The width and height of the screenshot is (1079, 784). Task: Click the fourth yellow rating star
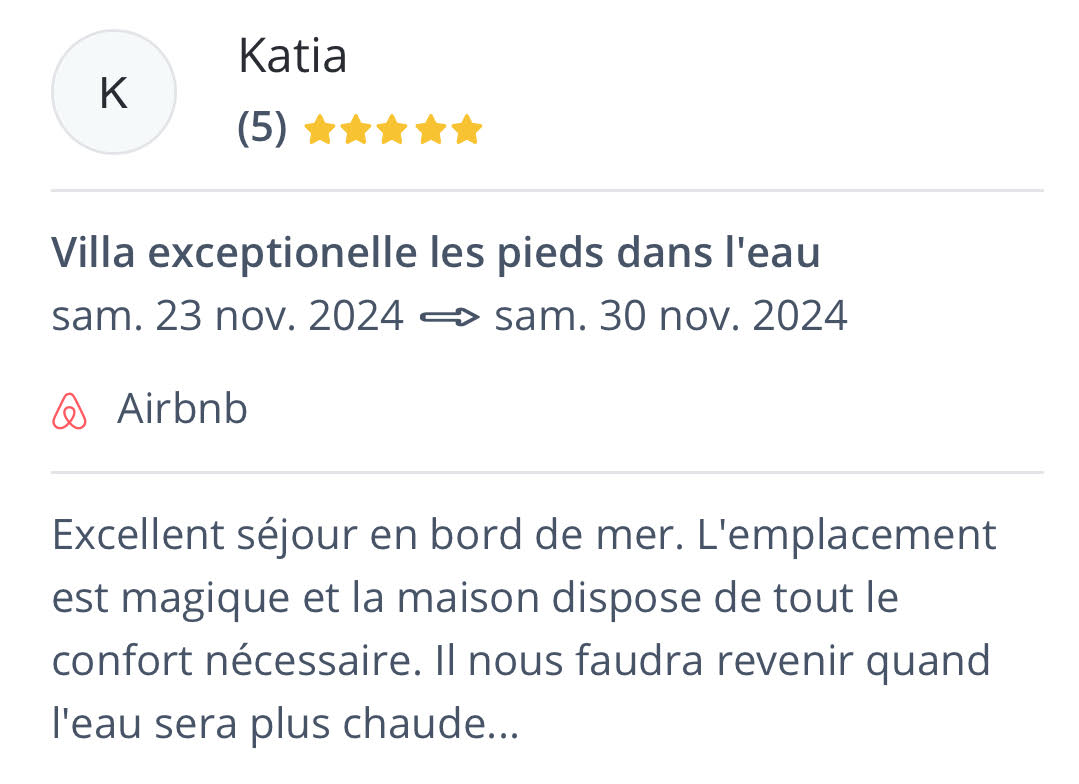[x=430, y=129]
